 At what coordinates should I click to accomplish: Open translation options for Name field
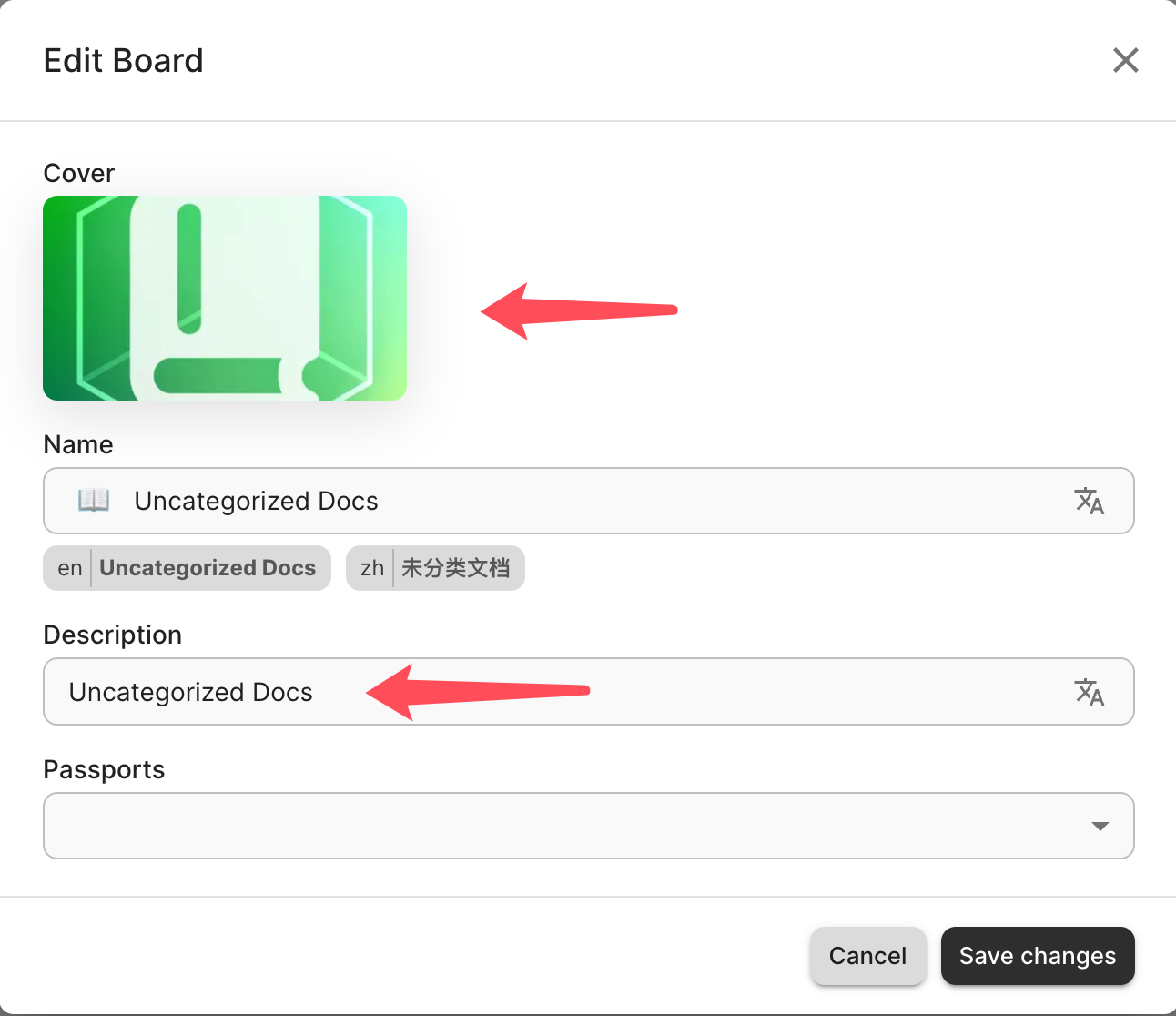tap(1089, 501)
